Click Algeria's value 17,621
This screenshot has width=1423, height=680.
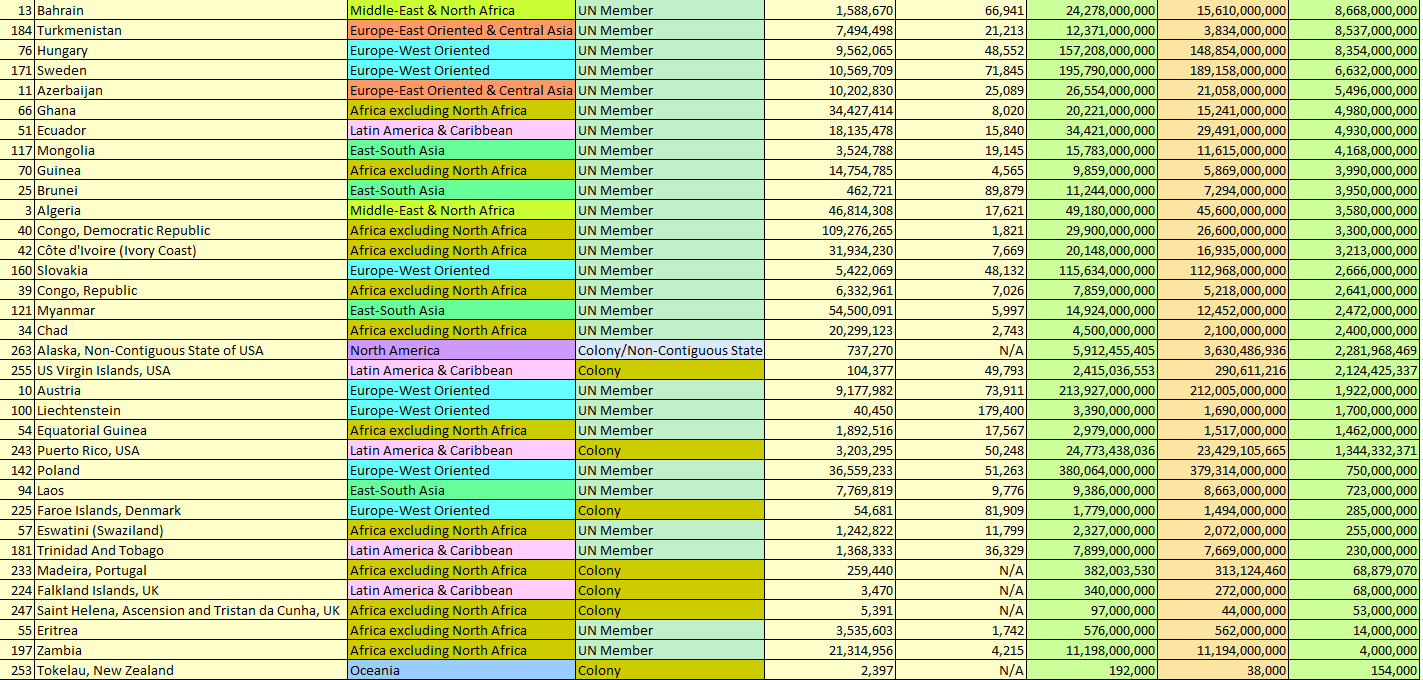click(x=962, y=210)
